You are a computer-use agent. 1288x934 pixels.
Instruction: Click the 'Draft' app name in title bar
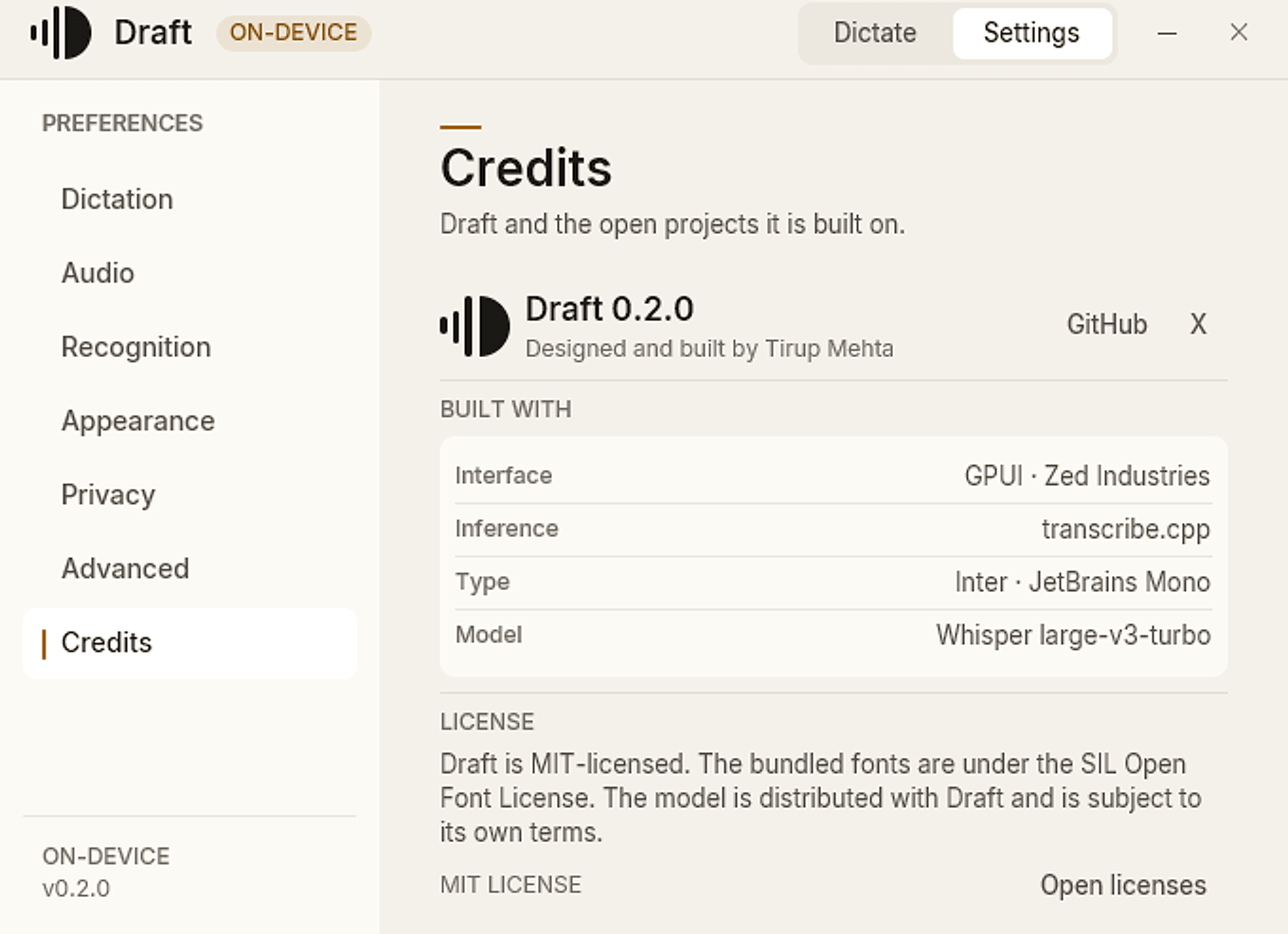coord(153,32)
